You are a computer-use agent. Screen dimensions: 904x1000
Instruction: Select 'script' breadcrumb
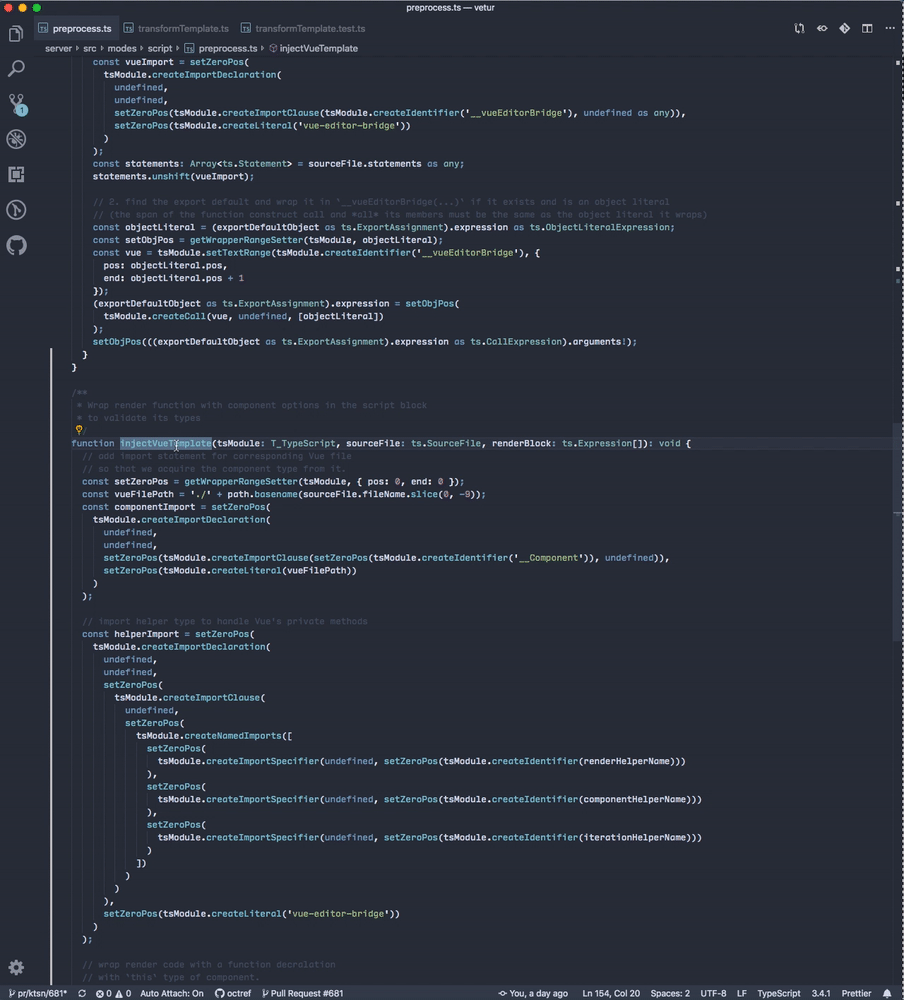coord(159,48)
